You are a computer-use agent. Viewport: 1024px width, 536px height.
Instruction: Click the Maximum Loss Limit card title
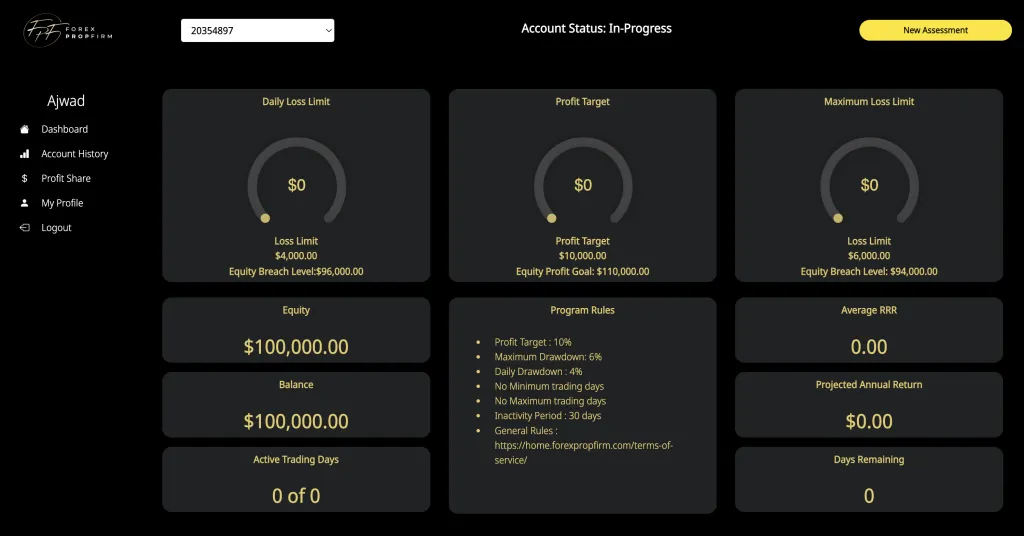coord(869,102)
